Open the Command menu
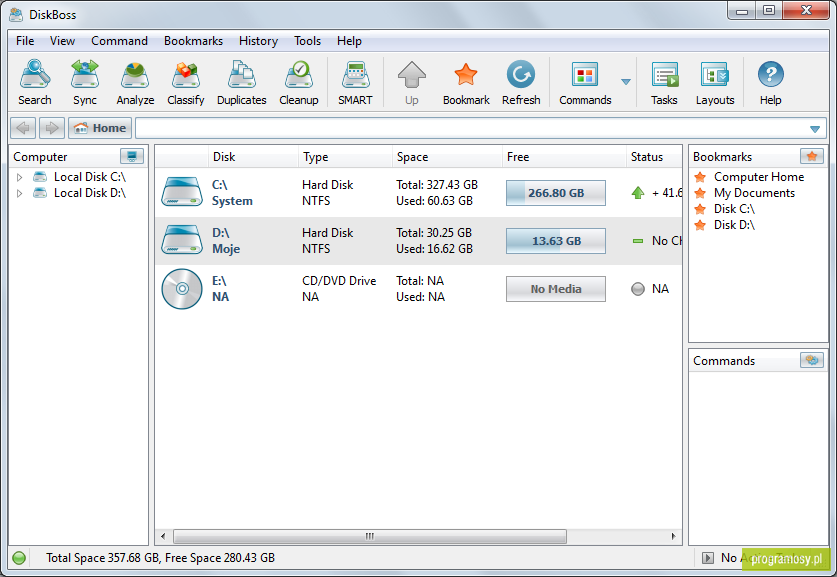 pos(119,41)
